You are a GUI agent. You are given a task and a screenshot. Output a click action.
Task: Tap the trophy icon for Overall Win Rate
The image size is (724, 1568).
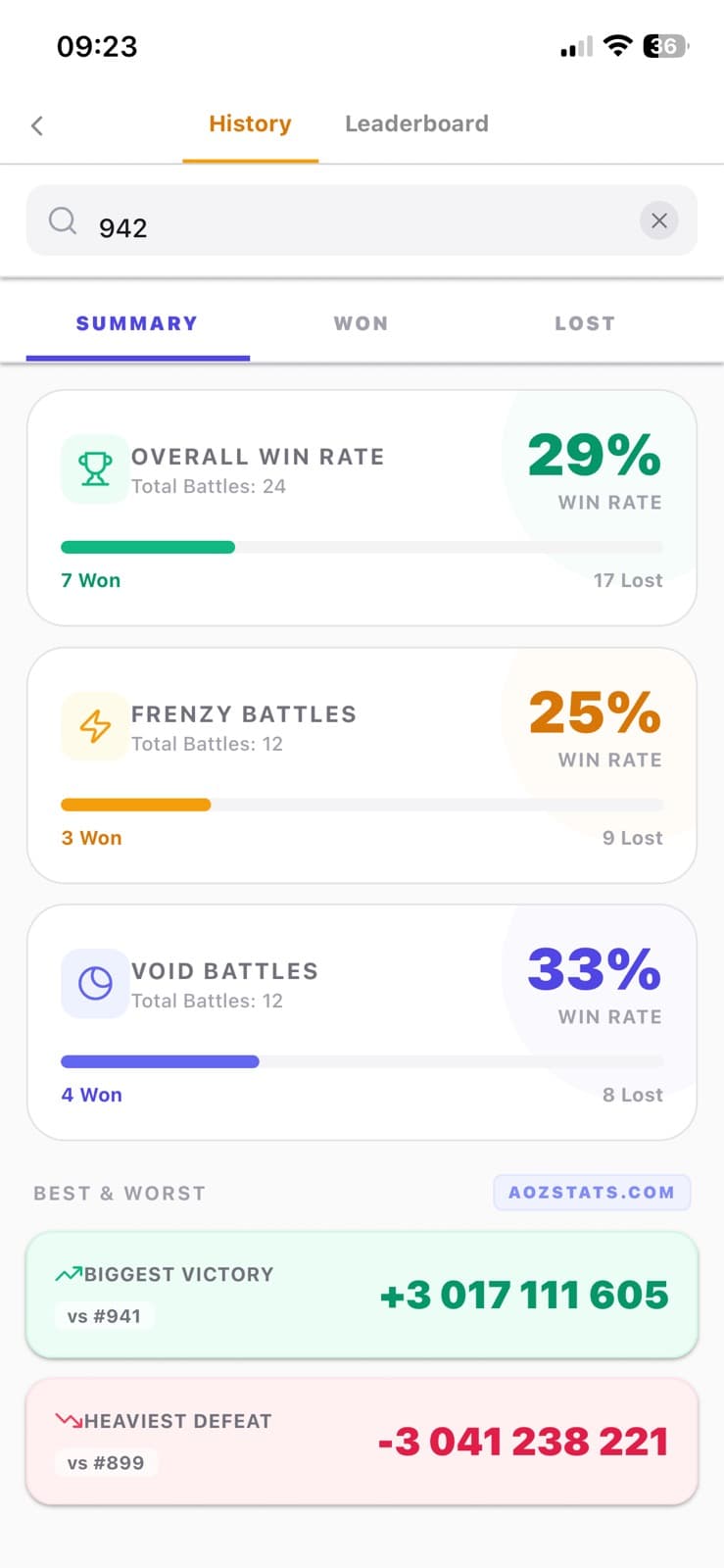click(x=95, y=469)
